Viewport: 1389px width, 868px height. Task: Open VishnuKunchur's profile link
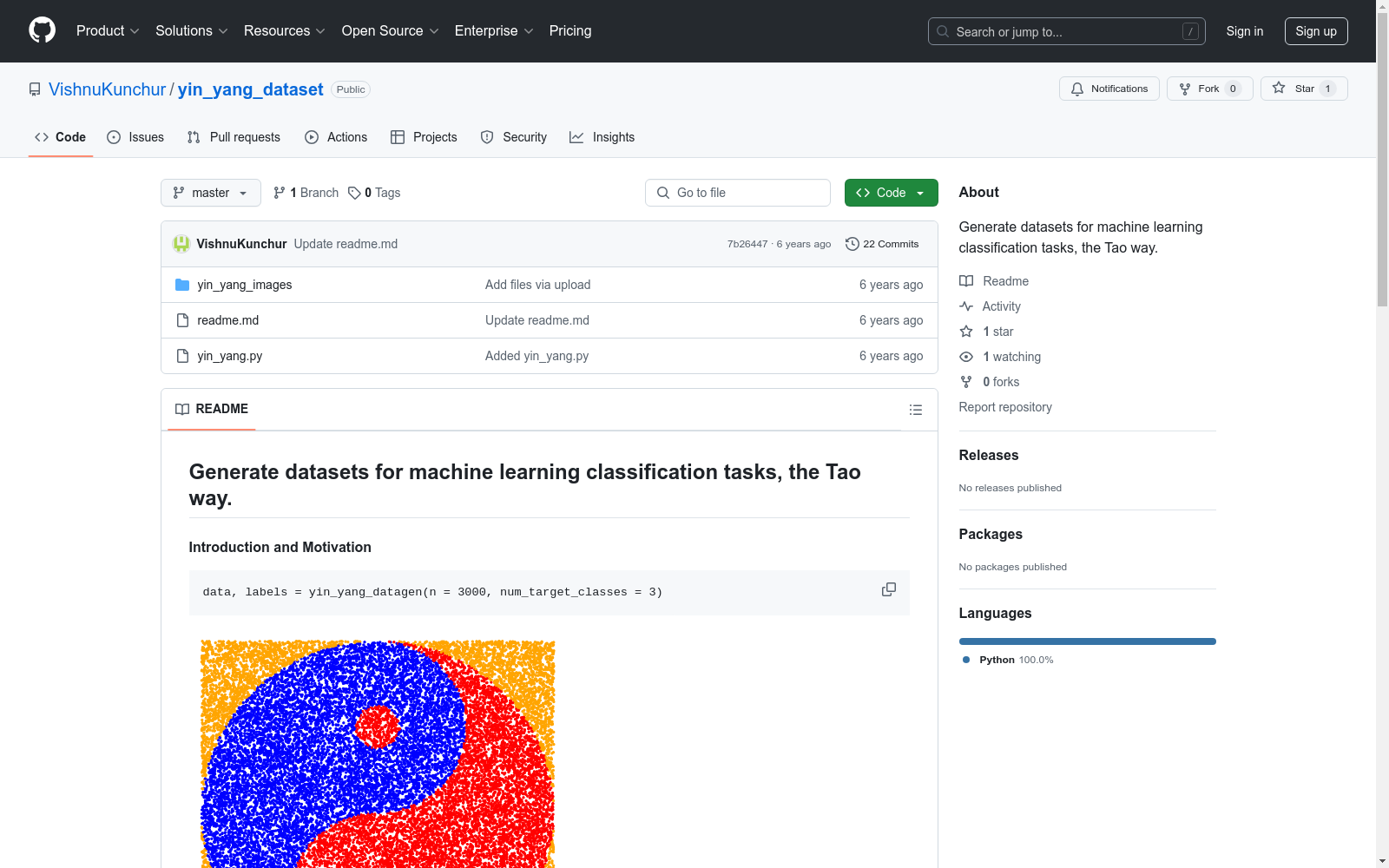[107, 89]
